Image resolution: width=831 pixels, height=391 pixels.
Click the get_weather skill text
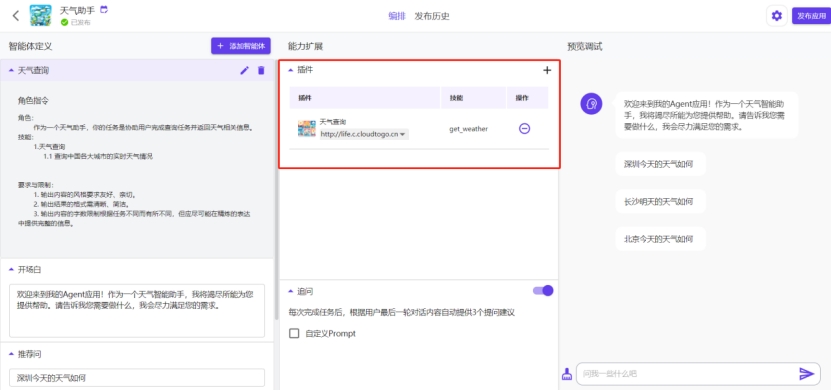pos(468,129)
